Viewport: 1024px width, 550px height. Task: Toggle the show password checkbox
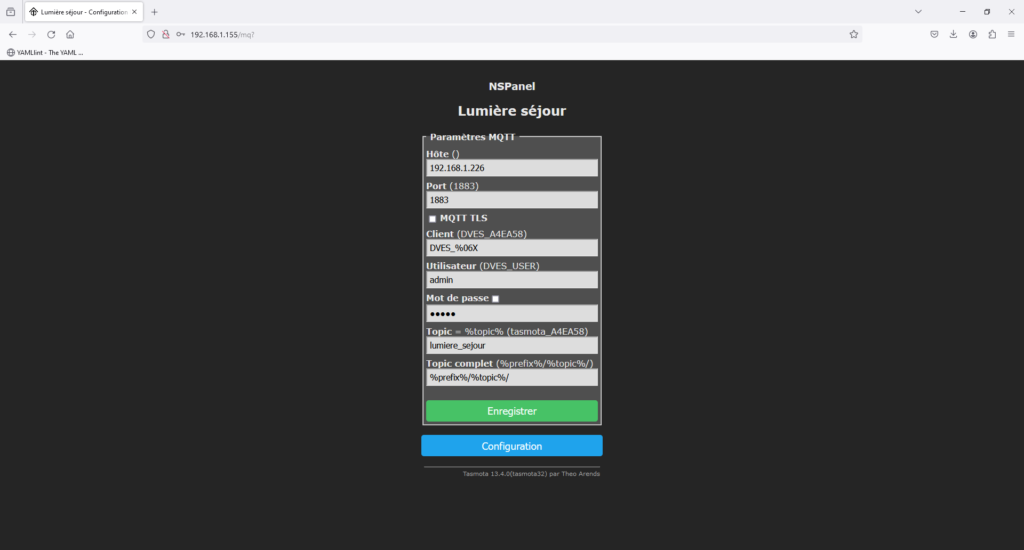[x=496, y=299]
